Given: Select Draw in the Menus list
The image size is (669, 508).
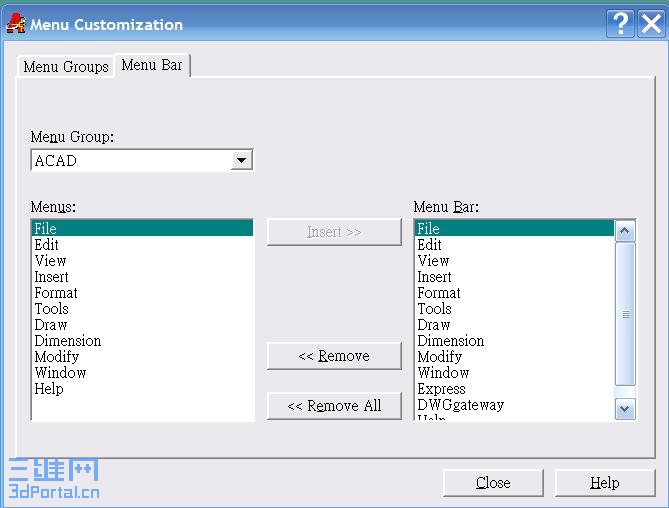Looking at the screenshot, I should coord(143,325).
